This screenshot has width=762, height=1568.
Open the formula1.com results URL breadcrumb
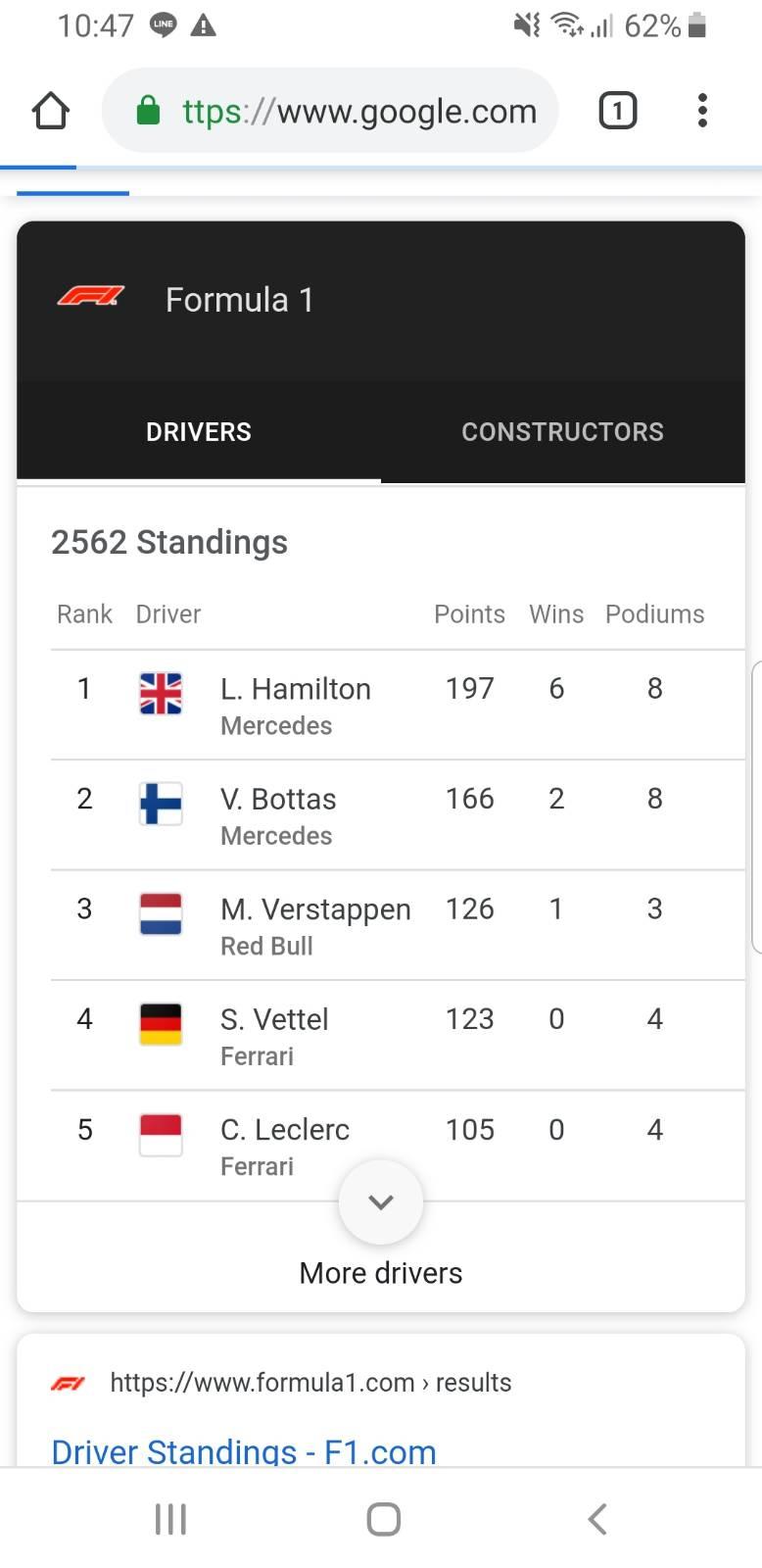click(x=310, y=1383)
